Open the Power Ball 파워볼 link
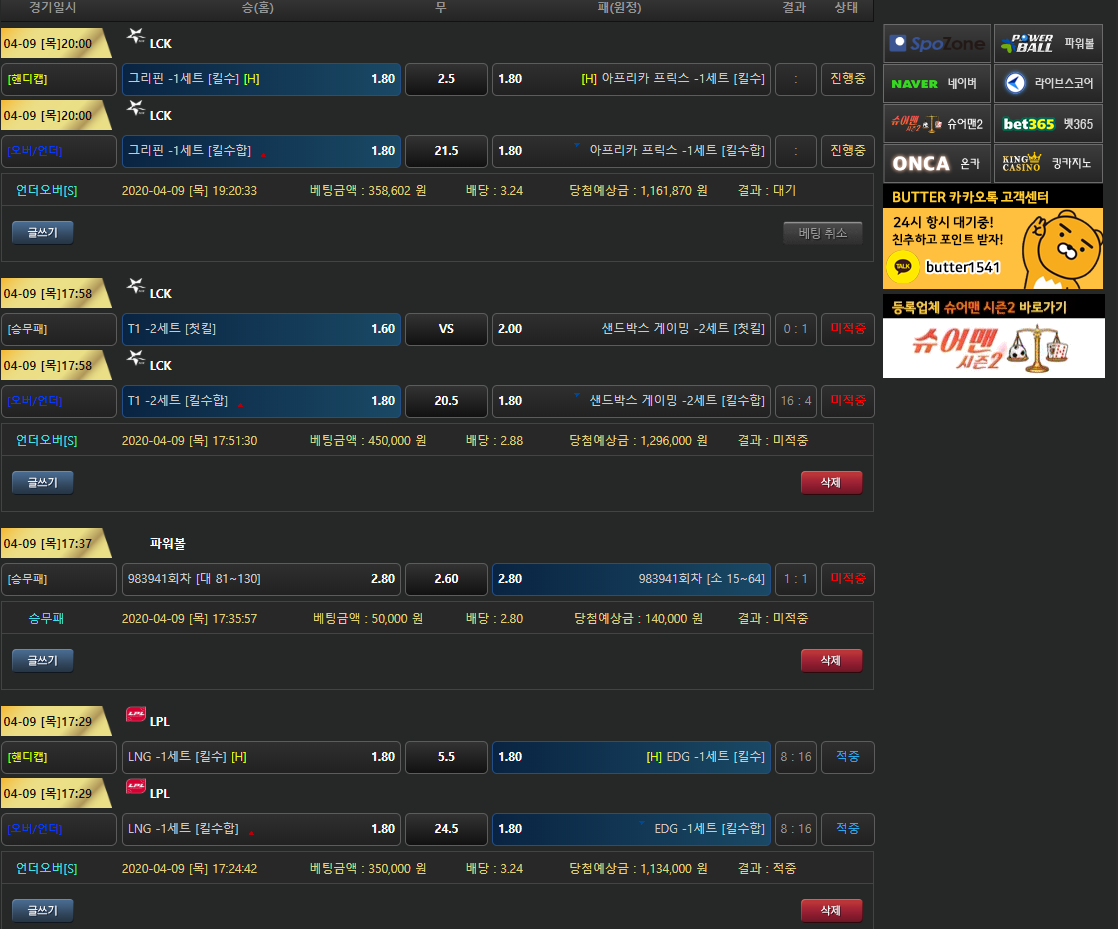Screen dimensions: 1118x929 click(1048, 43)
